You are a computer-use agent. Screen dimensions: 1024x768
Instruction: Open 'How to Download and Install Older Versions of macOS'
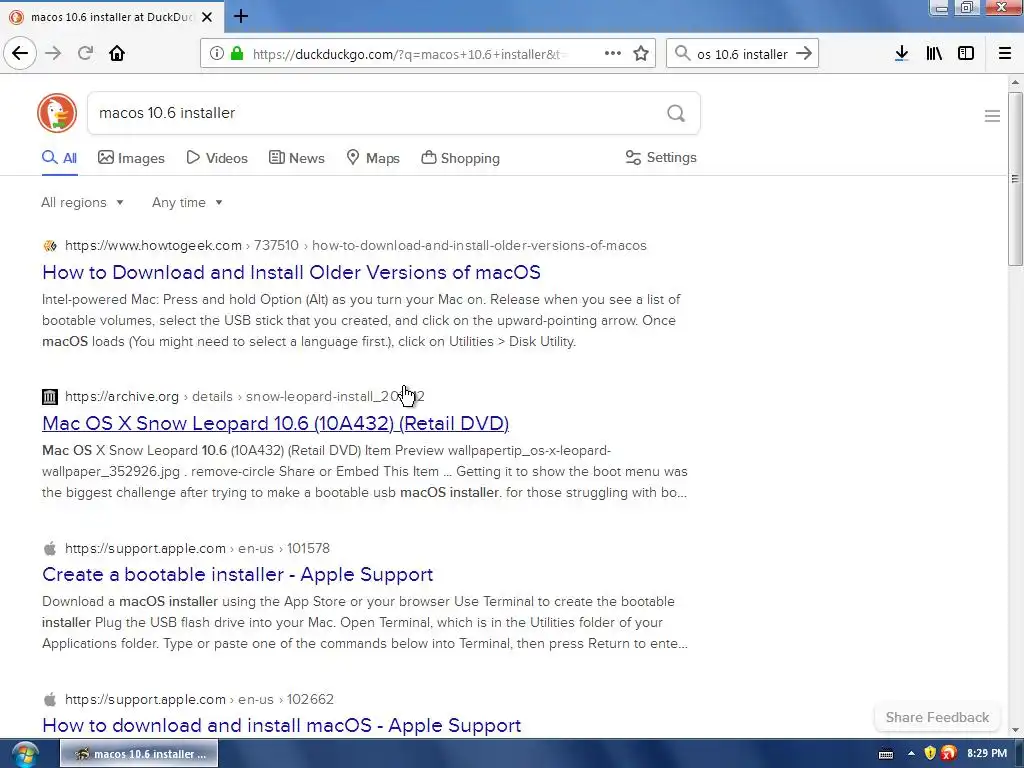pos(291,272)
